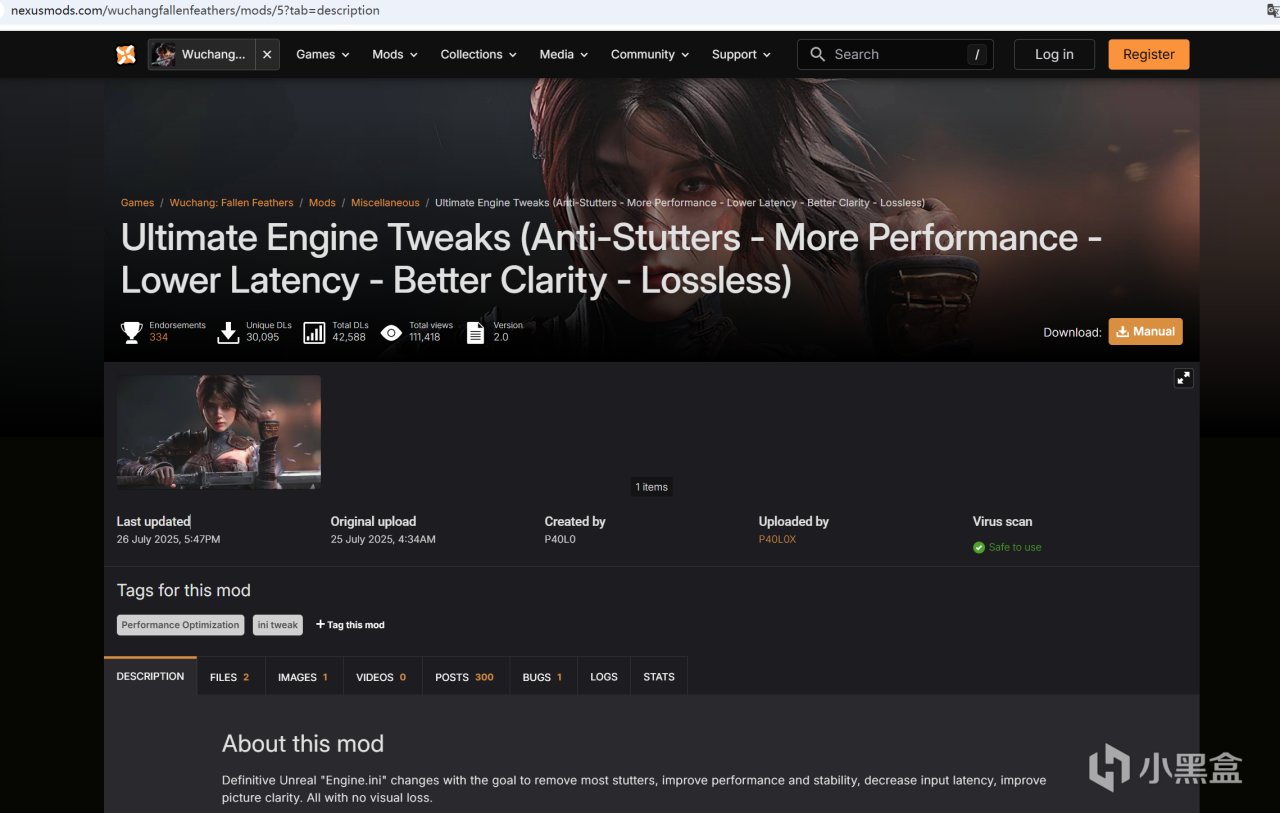Viewport: 1280px width, 813px height.
Task: Open the Mods breadcrumb link
Action: (x=322, y=203)
